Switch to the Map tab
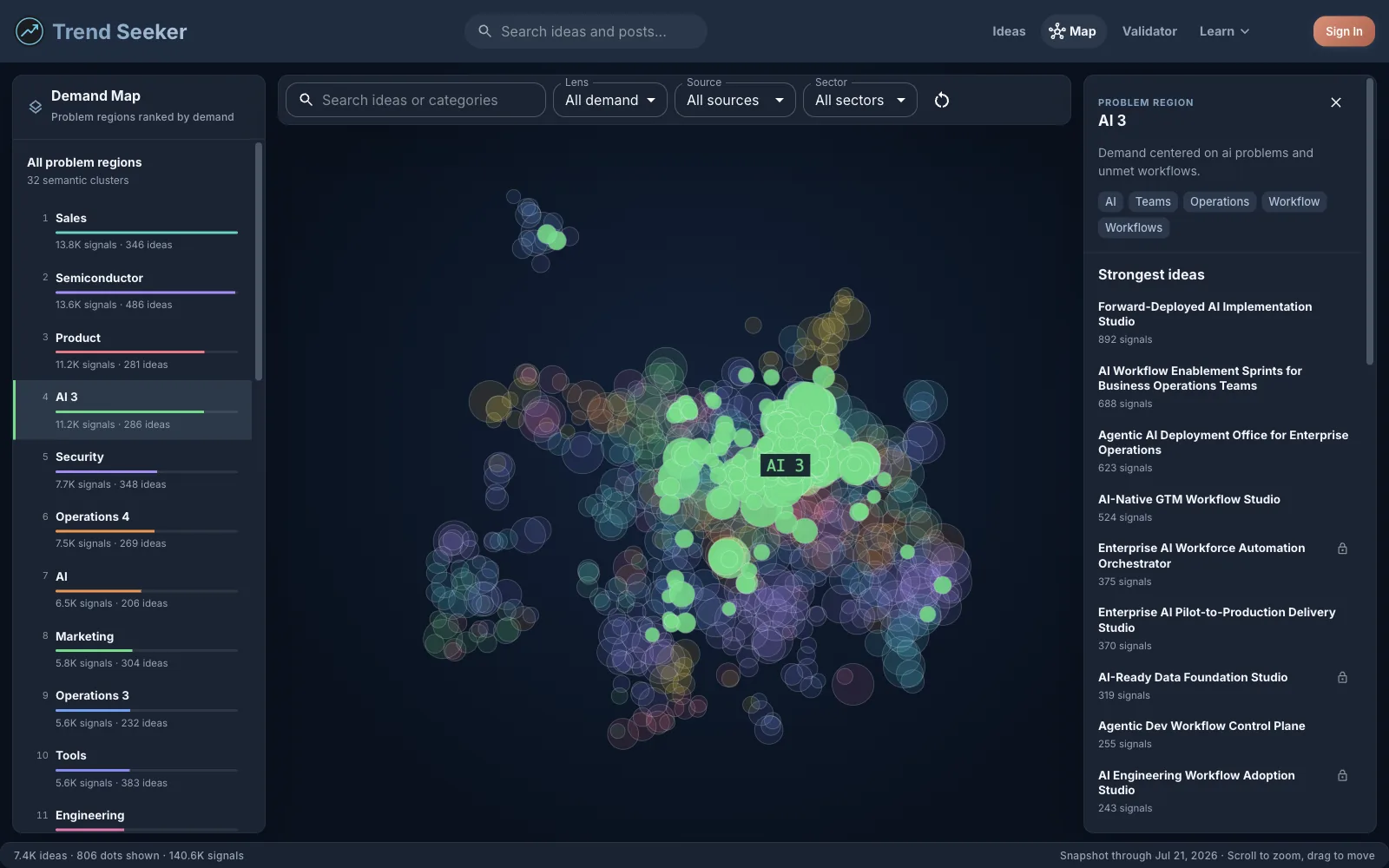This screenshot has width=1389, height=868. (x=1073, y=31)
